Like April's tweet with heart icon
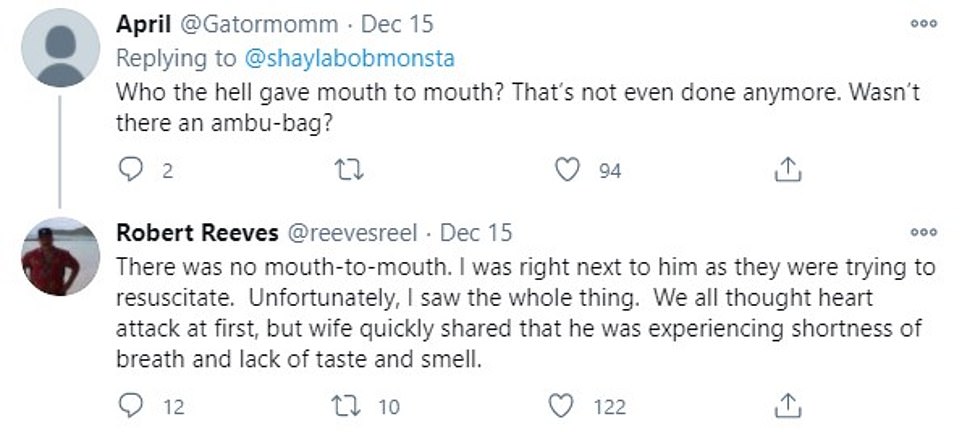This screenshot has height=432, width=962. (568, 171)
